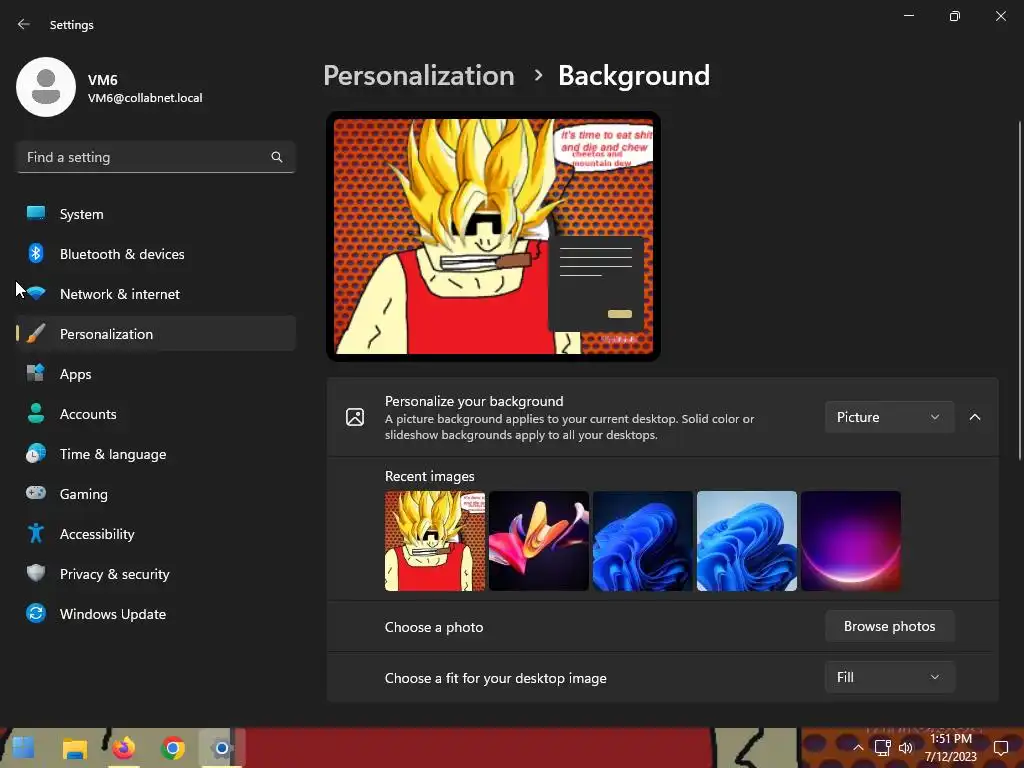Click the VM6 user avatar icon

click(46, 87)
